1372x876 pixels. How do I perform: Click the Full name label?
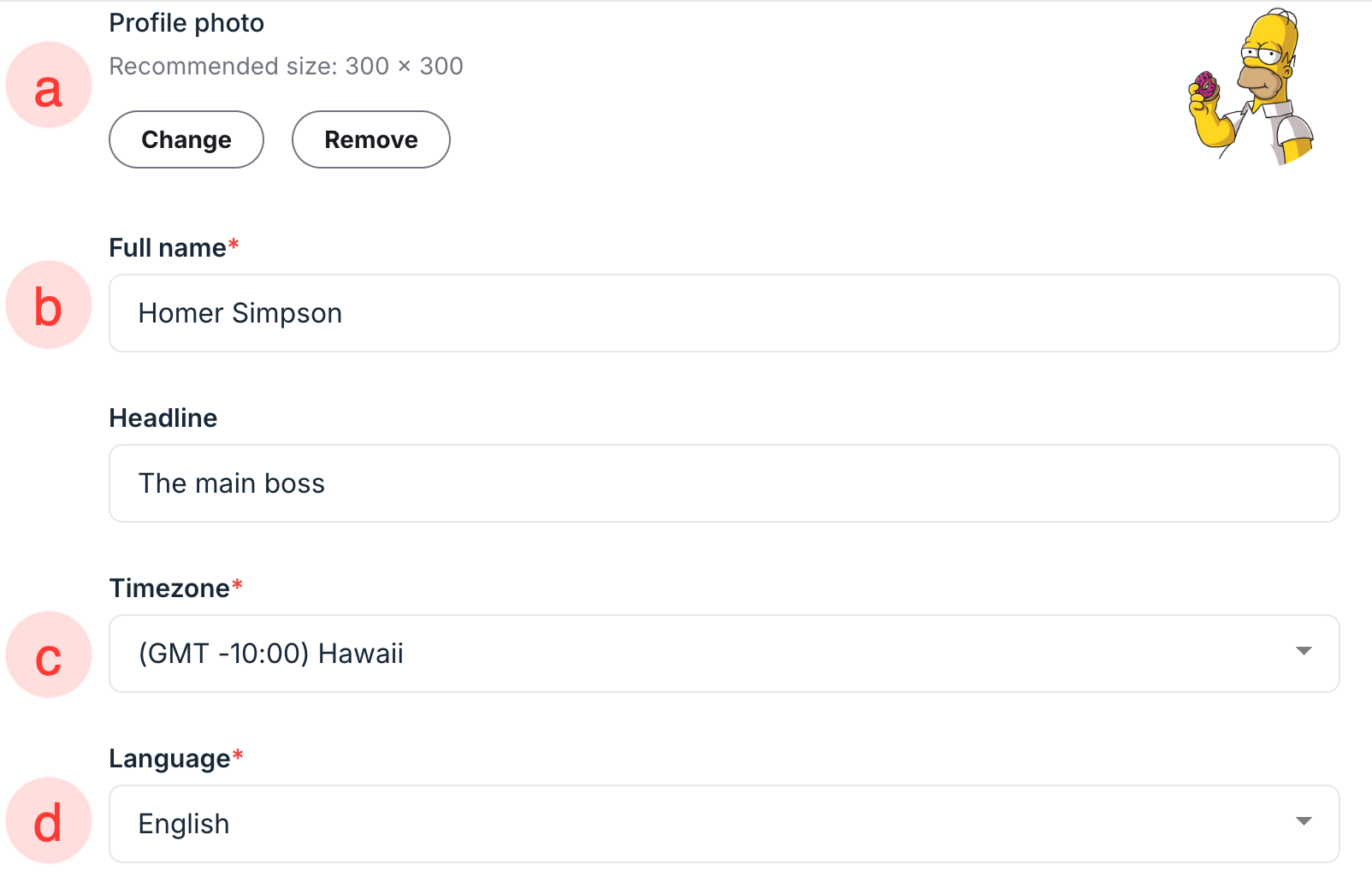pos(168,248)
